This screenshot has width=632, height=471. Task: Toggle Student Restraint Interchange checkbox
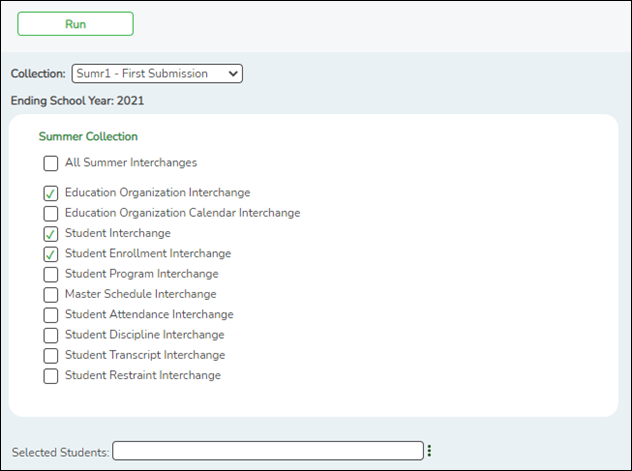[50, 376]
